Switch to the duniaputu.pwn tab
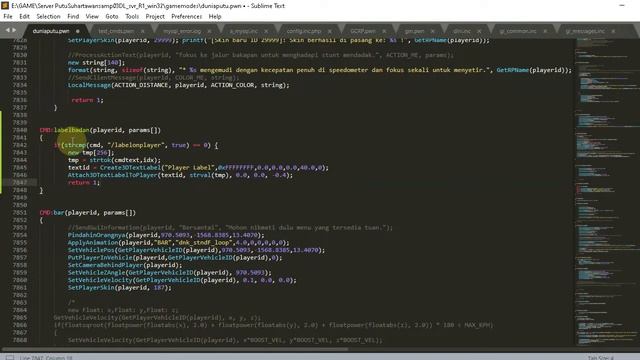 click(51, 31)
